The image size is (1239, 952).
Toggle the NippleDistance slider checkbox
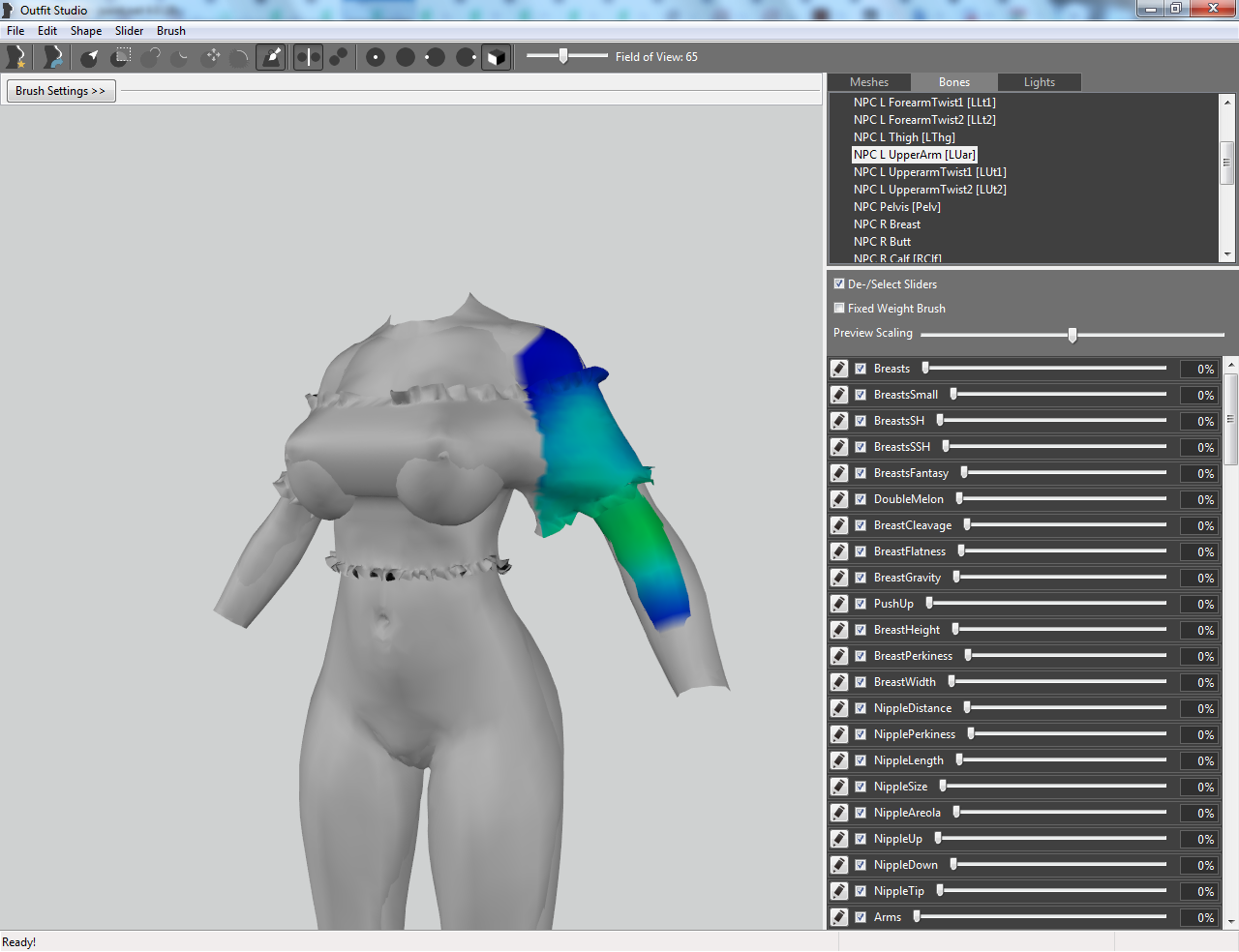[x=861, y=708]
